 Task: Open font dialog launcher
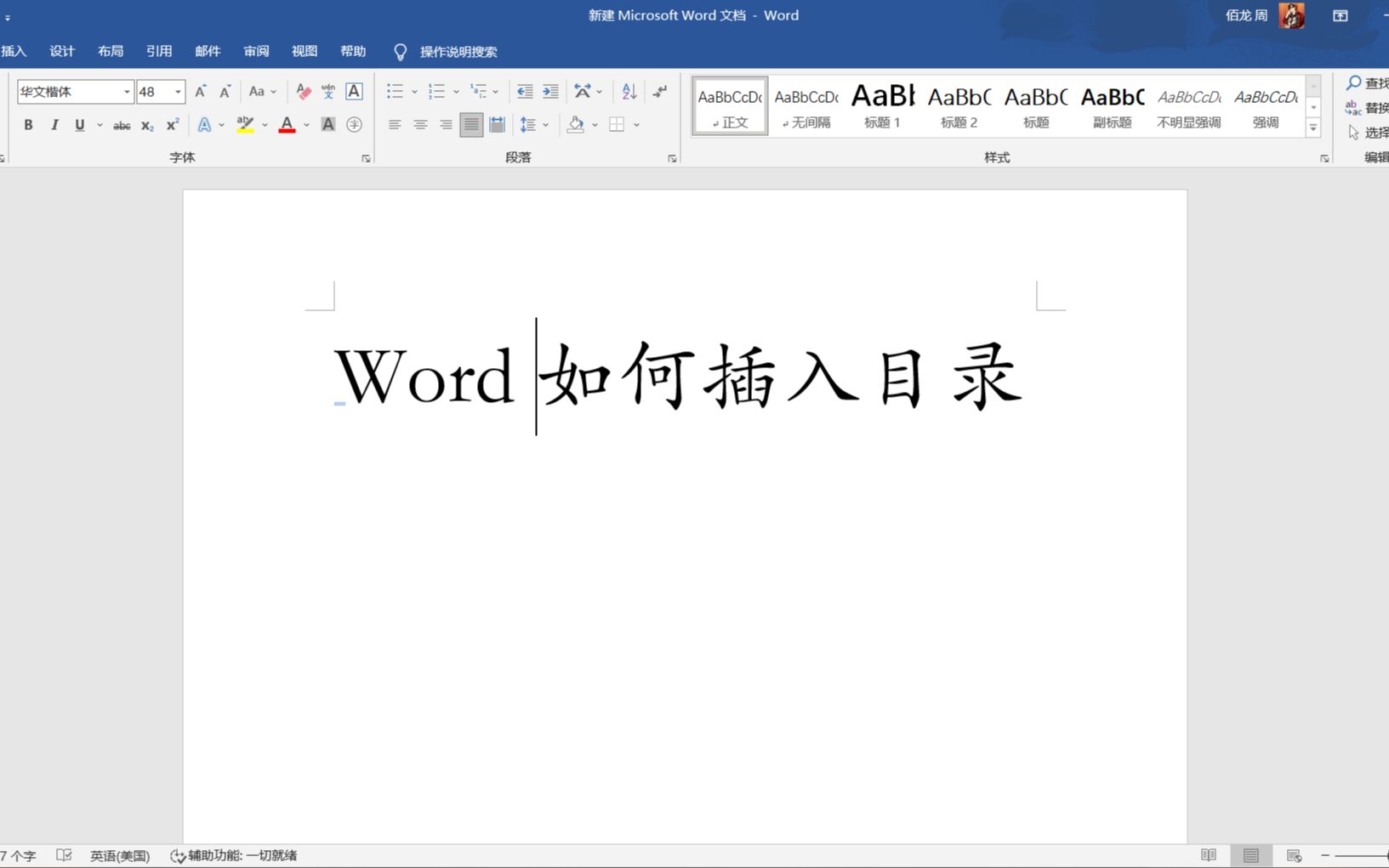tap(366, 158)
